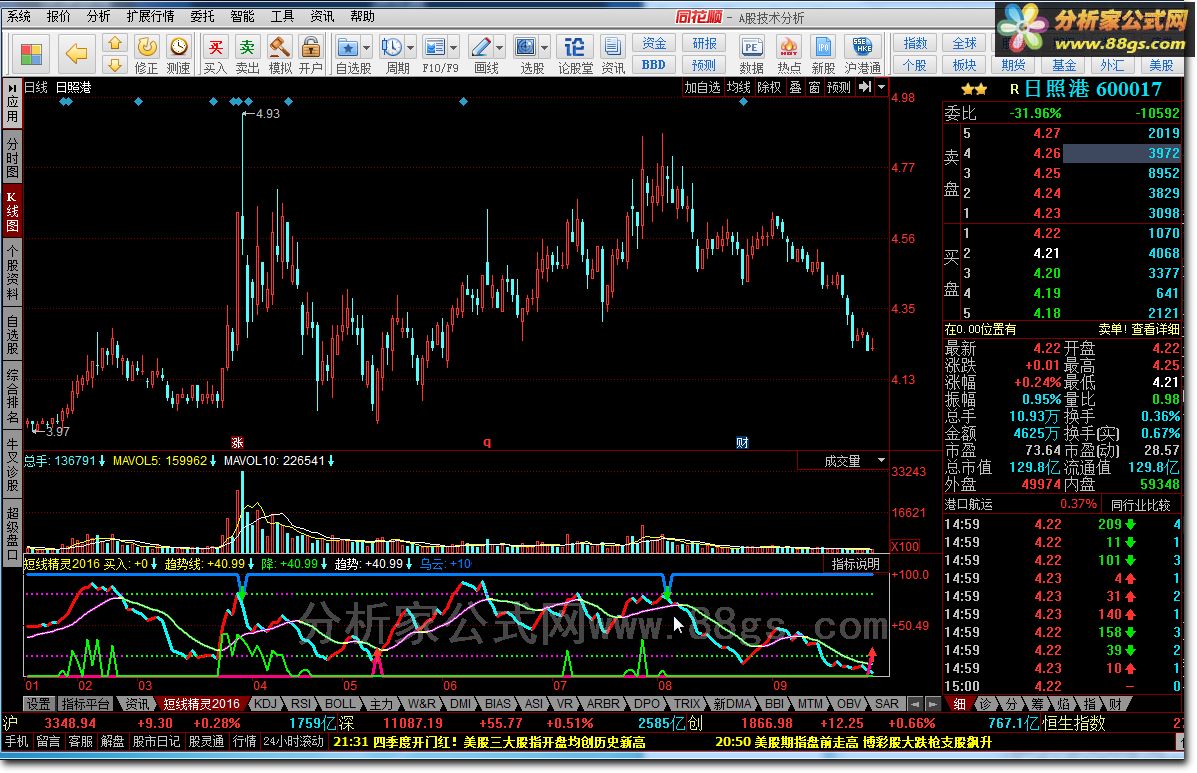Expand the 周期 dropdown arrow

tap(411, 48)
